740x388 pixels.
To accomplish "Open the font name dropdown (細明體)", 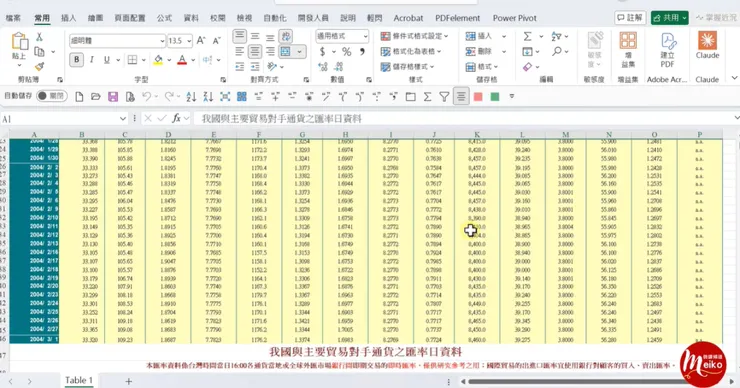I will [162, 41].
